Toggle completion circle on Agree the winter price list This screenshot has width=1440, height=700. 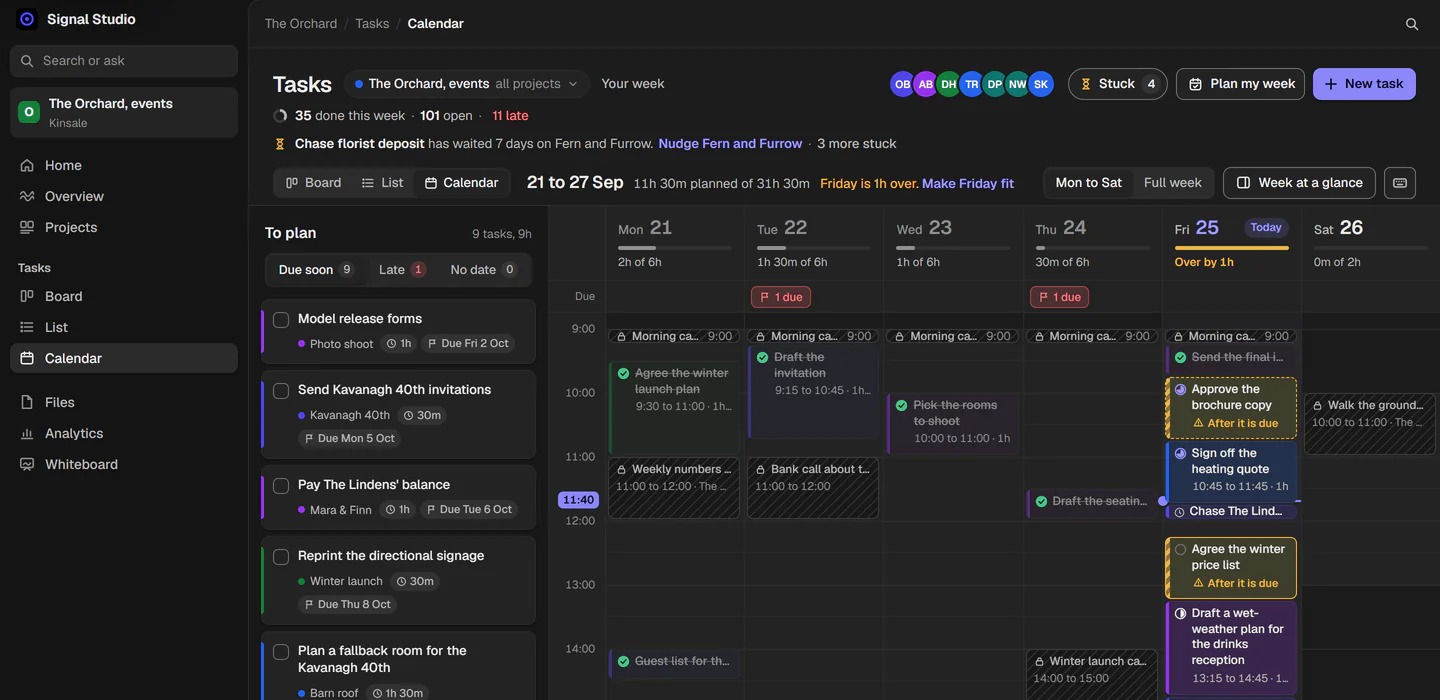(x=1180, y=549)
